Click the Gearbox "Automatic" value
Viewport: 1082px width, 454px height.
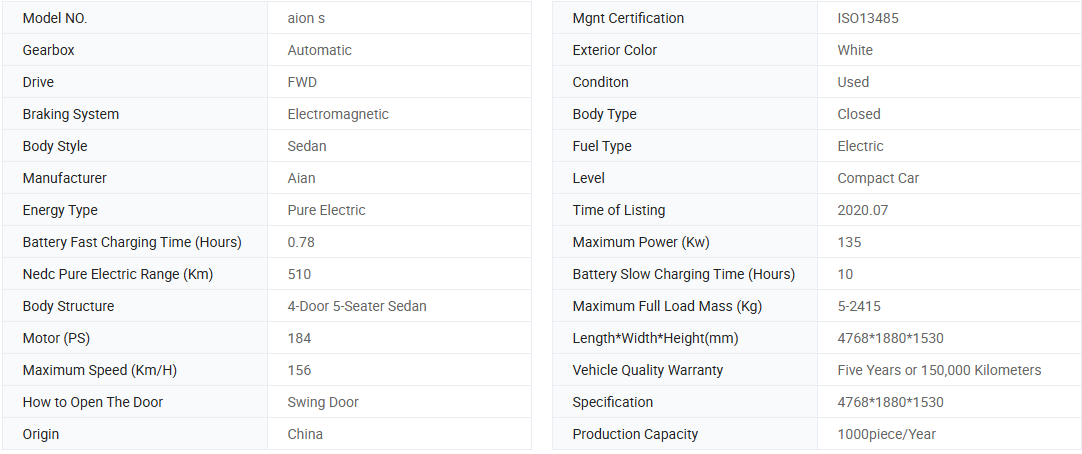pyautogui.click(x=319, y=50)
